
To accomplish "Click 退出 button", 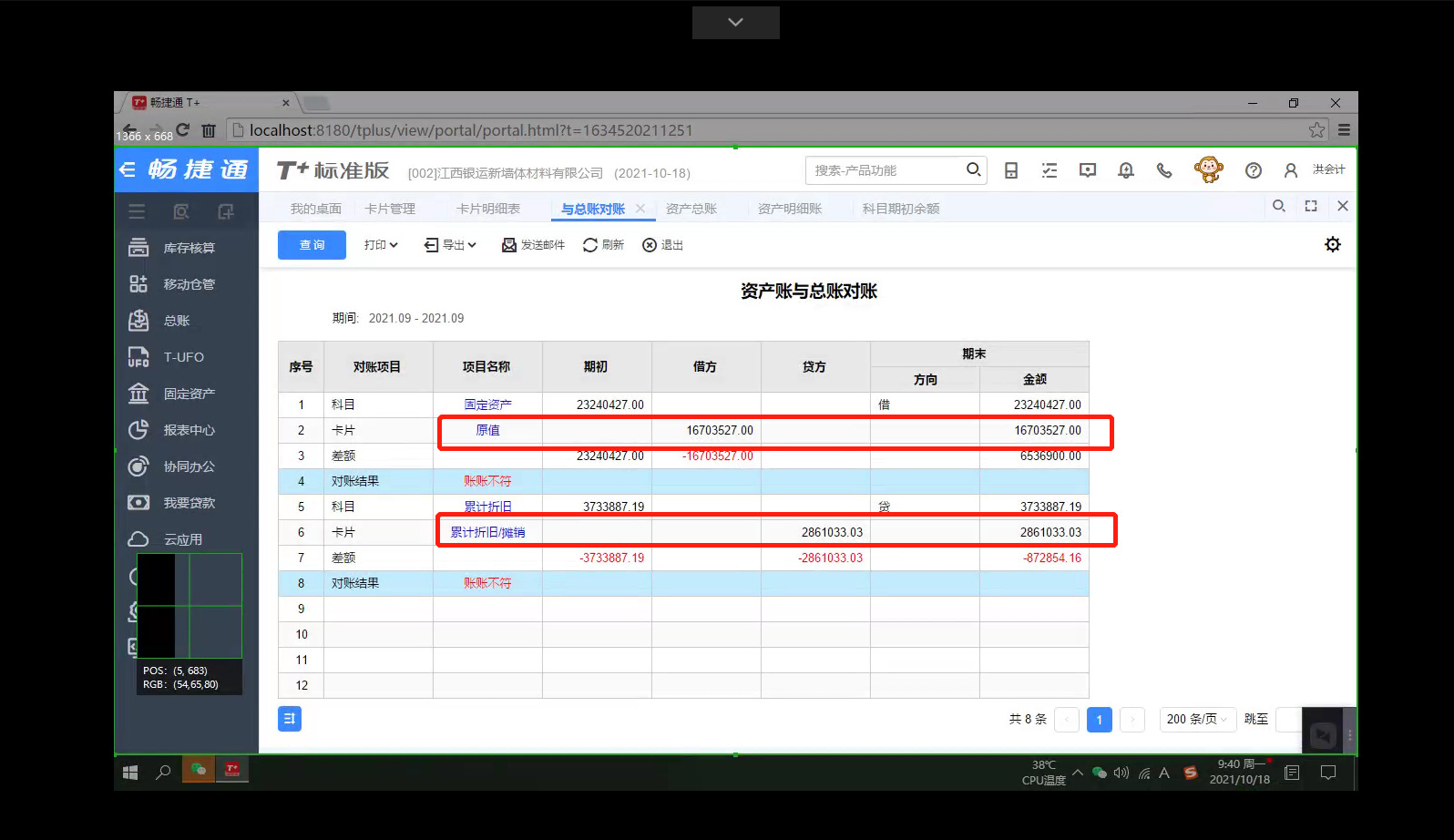I will coord(662,245).
